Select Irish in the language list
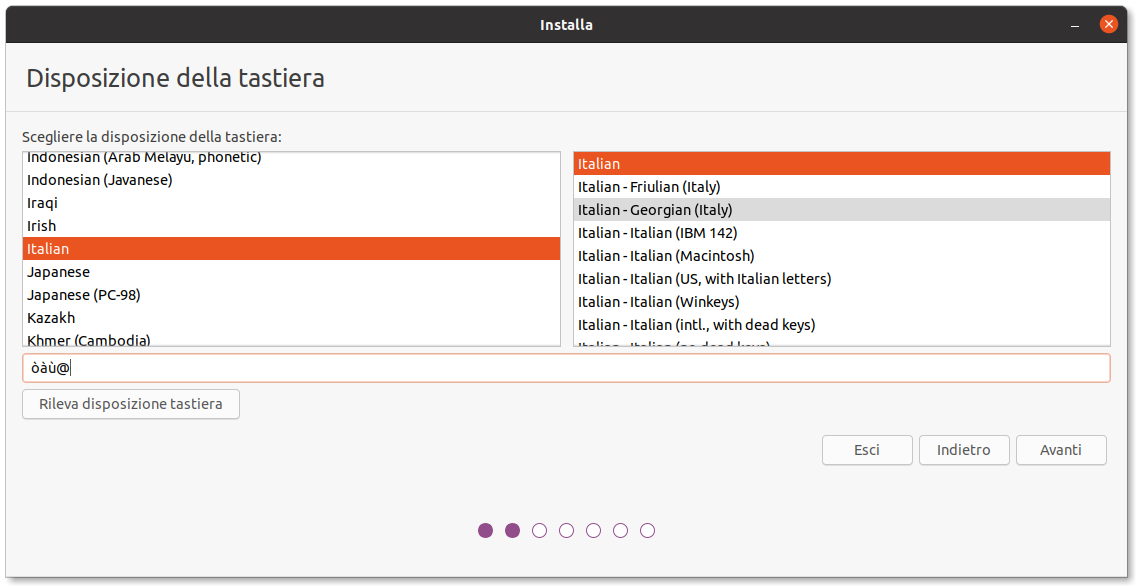 (x=42, y=226)
